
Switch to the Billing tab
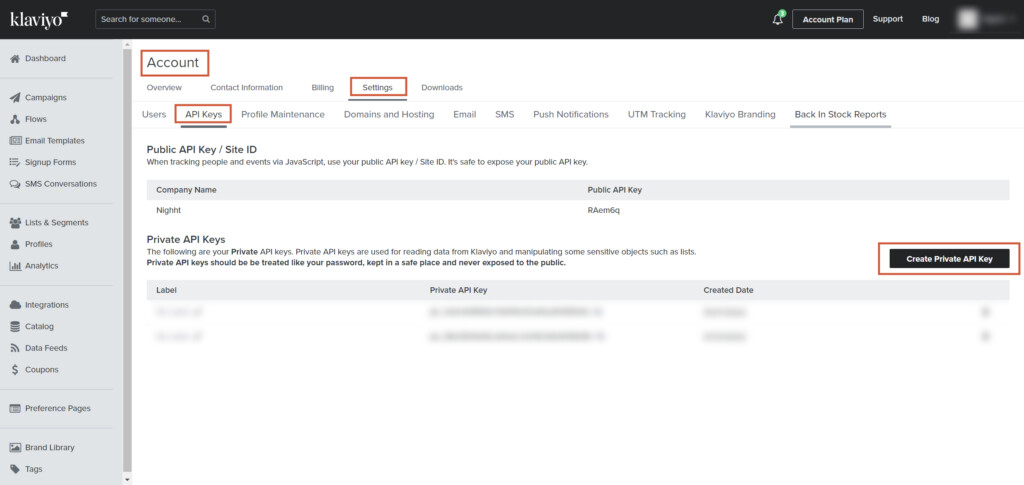point(323,87)
